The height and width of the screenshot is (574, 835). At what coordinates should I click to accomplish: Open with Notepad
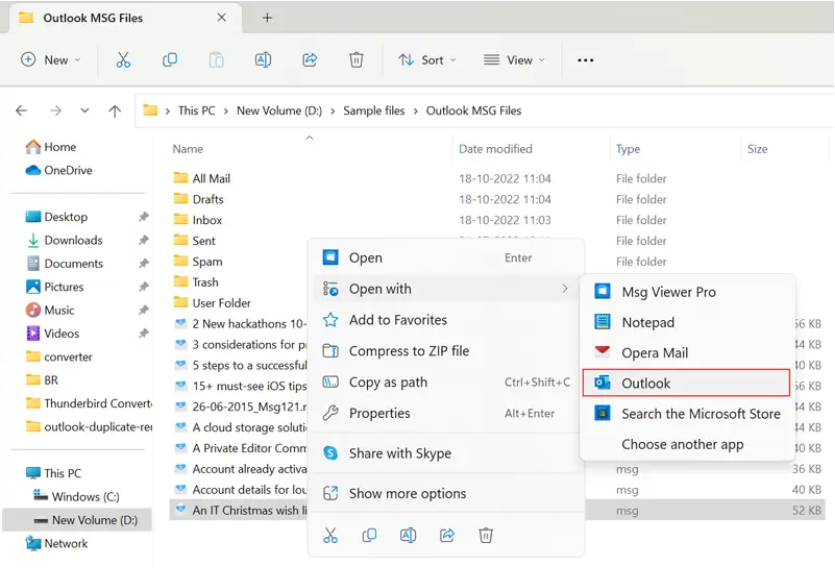click(x=686, y=322)
